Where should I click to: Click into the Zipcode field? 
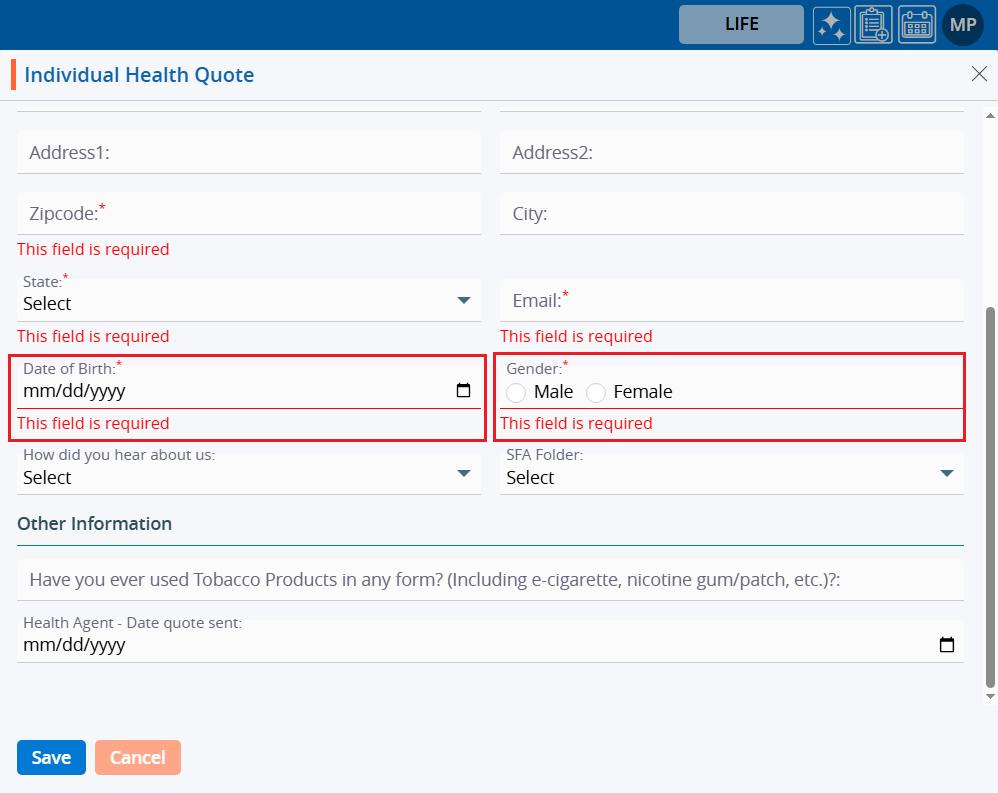tap(248, 214)
